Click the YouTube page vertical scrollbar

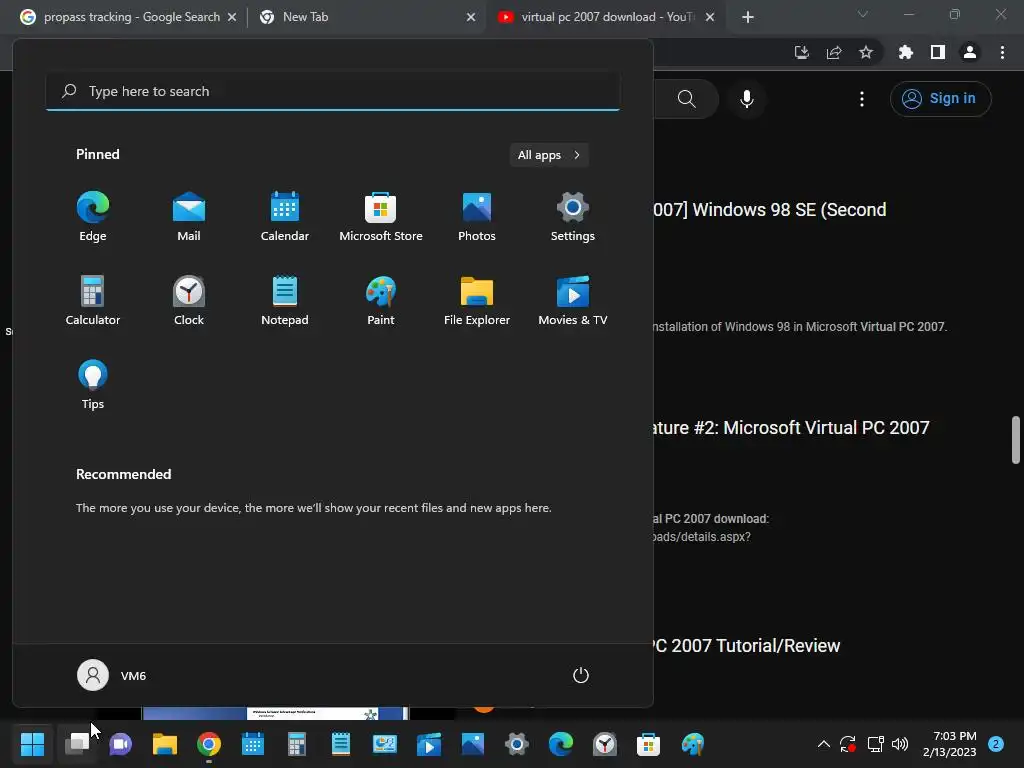coord(1016,440)
